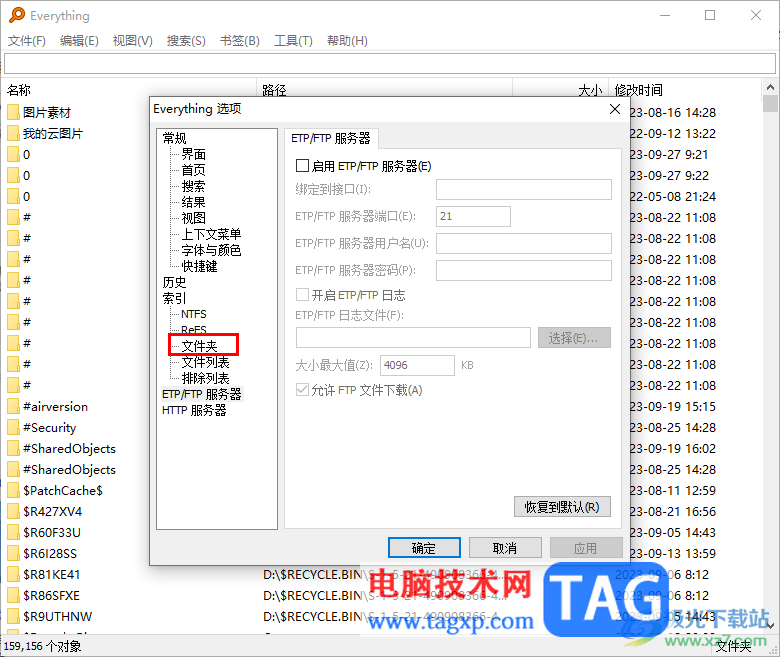Select 字体与颜色 in options tree

click(x=211, y=250)
